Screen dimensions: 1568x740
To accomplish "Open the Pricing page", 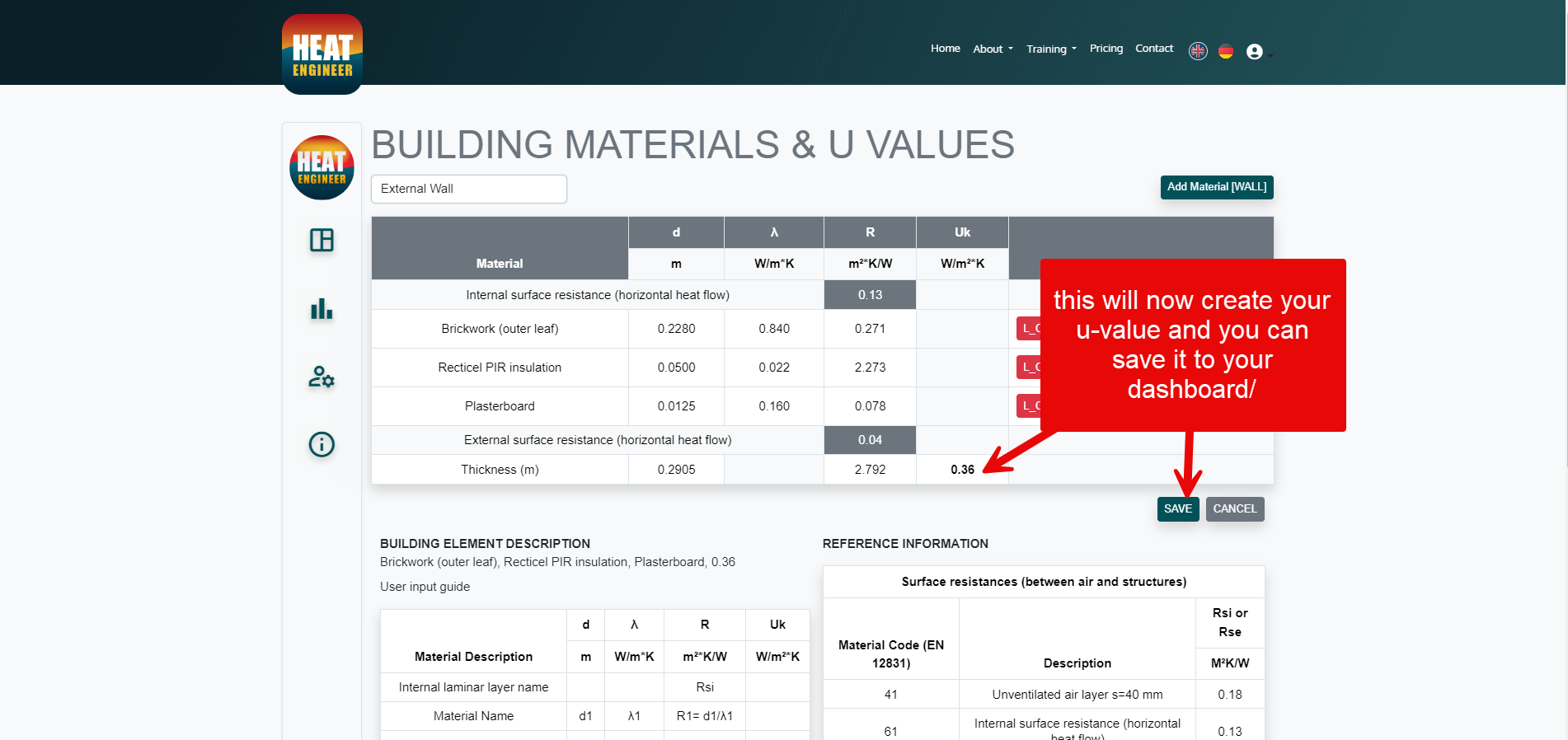I will (x=1106, y=48).
